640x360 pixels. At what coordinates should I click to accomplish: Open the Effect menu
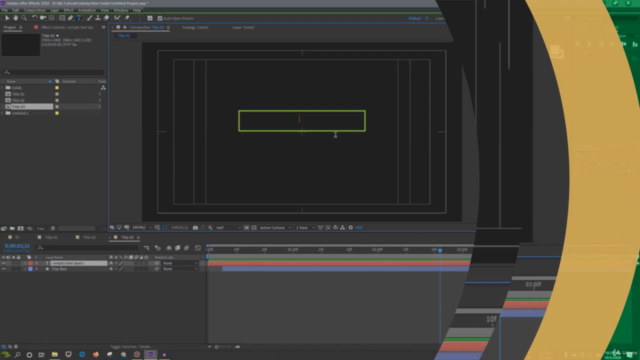coord(69,10)
